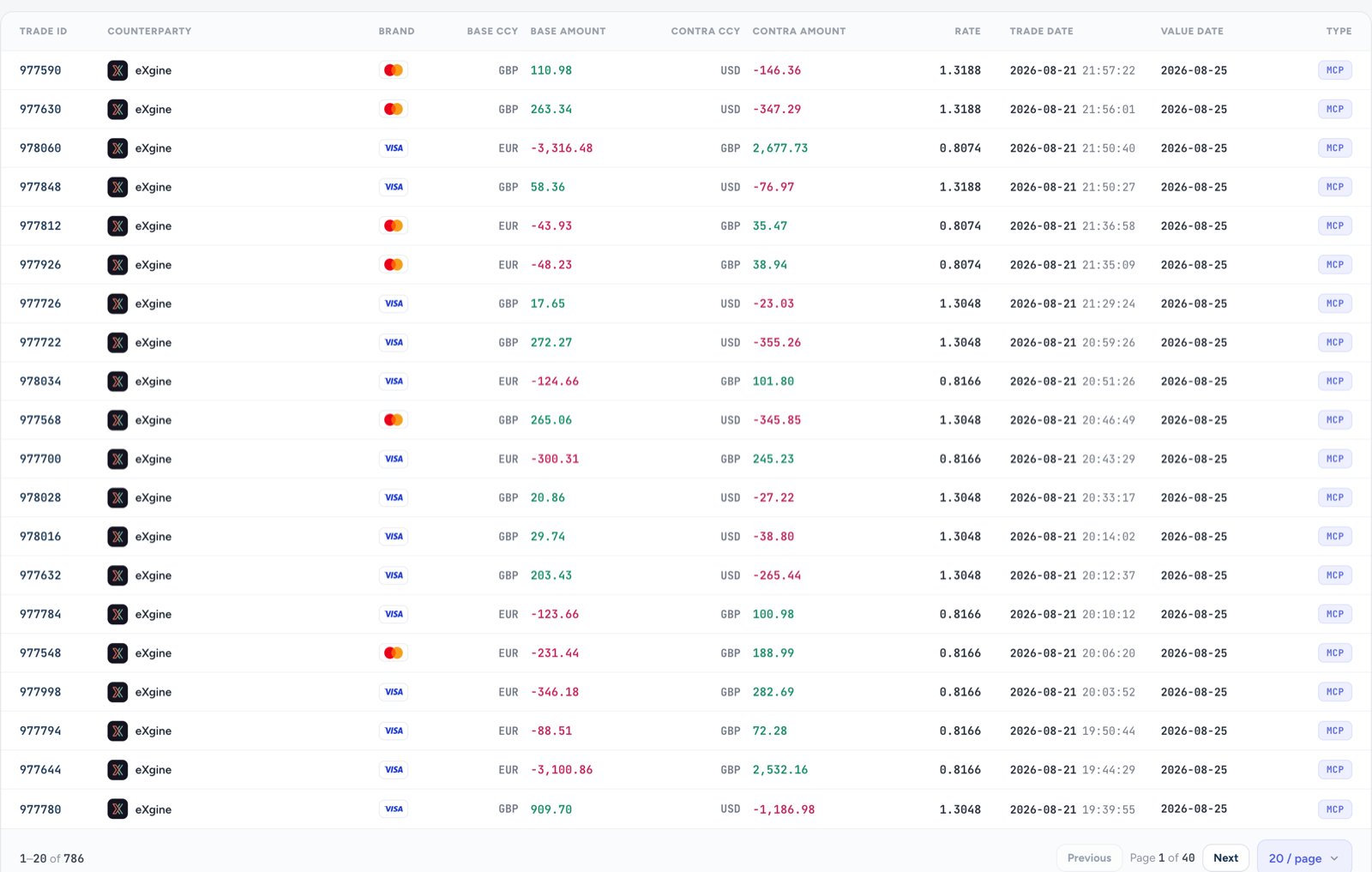
Task: Click the Brand column header
Action: click(396, 31)
